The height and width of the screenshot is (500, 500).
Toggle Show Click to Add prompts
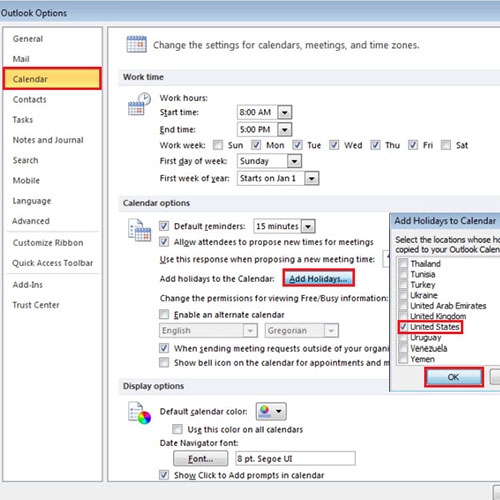click(x=164, y=475)
